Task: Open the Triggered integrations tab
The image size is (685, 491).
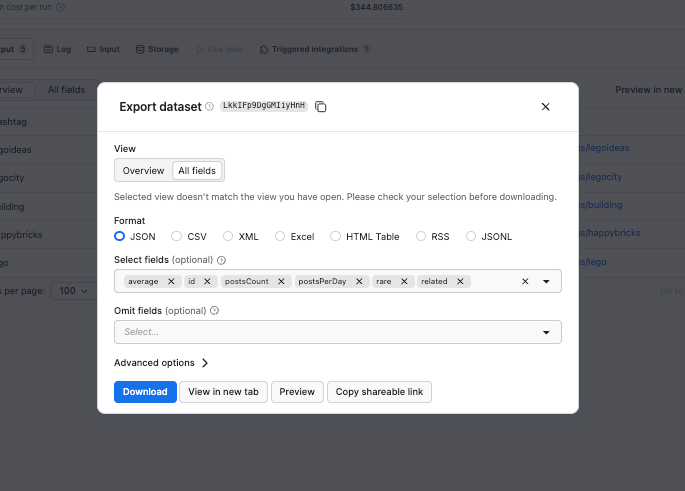Action: pyautogui.click(x=315, y=49)
